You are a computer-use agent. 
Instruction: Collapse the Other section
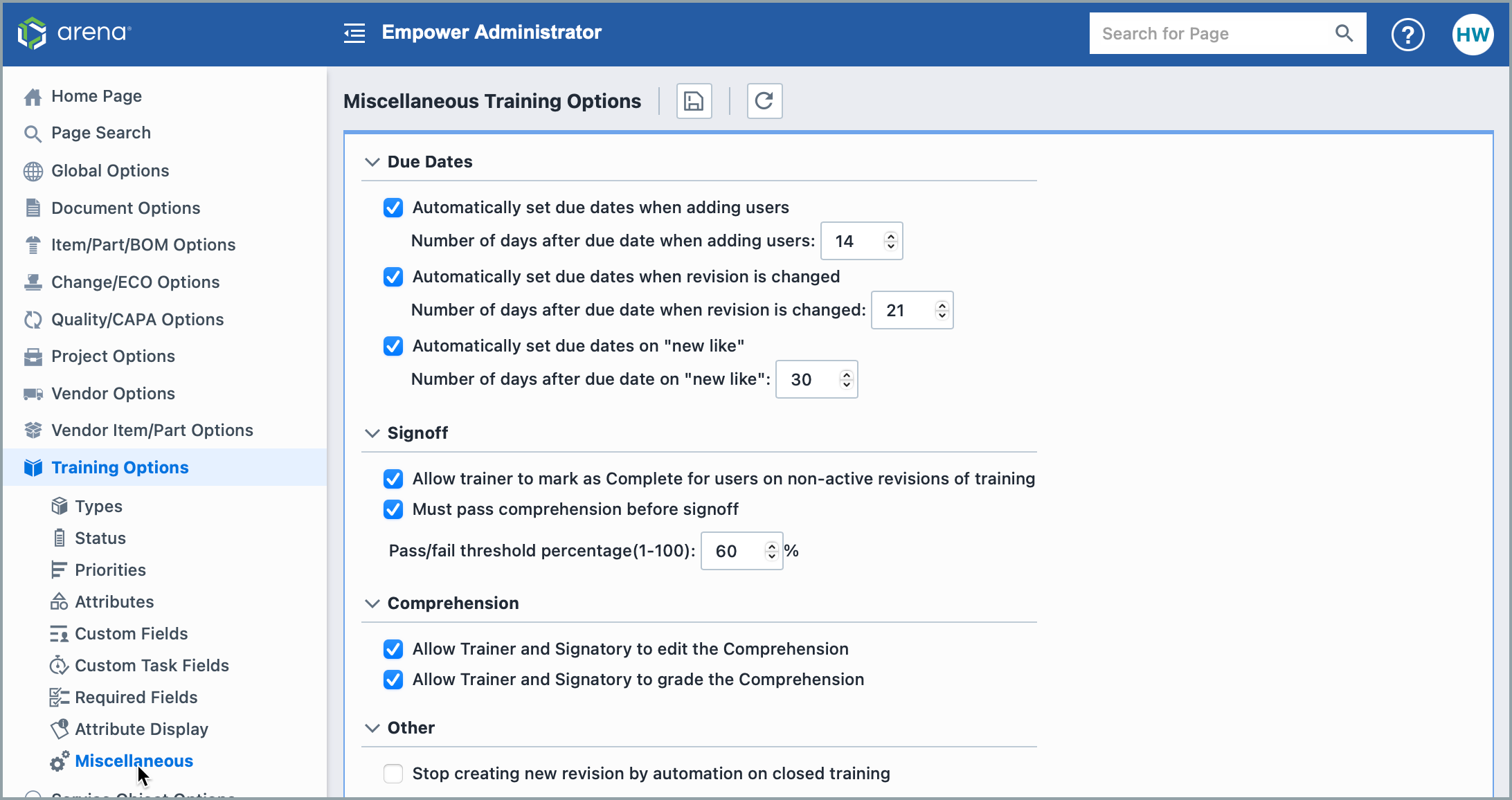[x=372, y=727]
